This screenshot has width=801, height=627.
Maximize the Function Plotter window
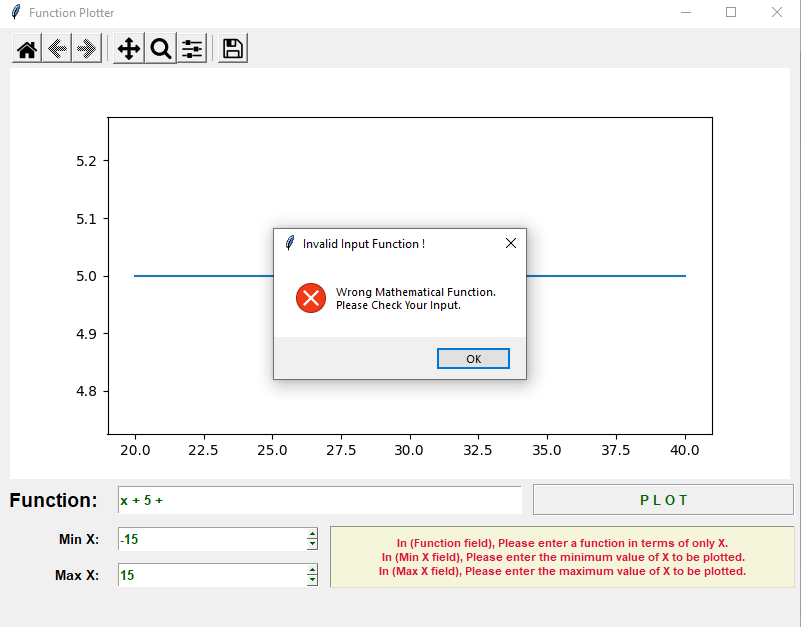(x=731, y=12)
